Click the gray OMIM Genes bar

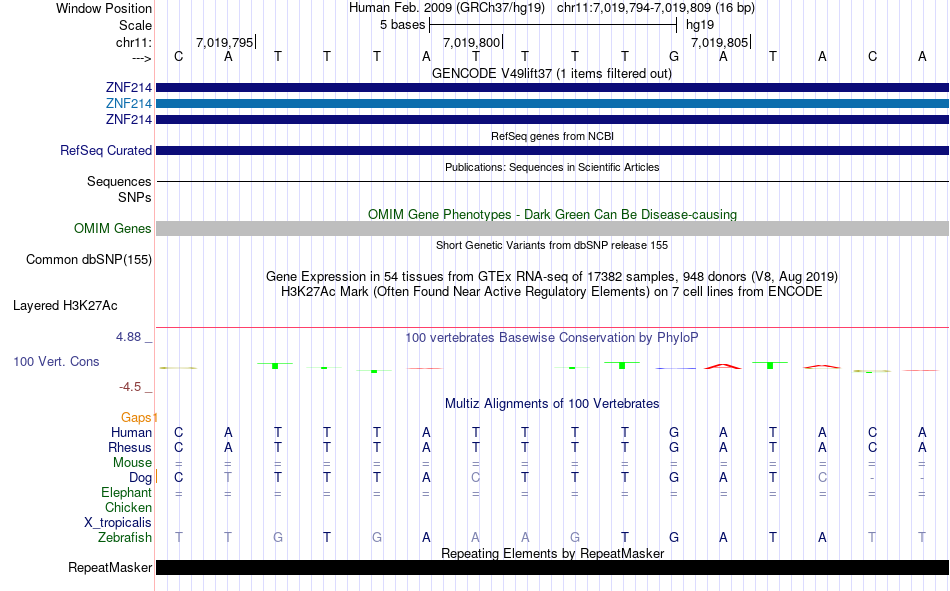[x=552, y=229]
